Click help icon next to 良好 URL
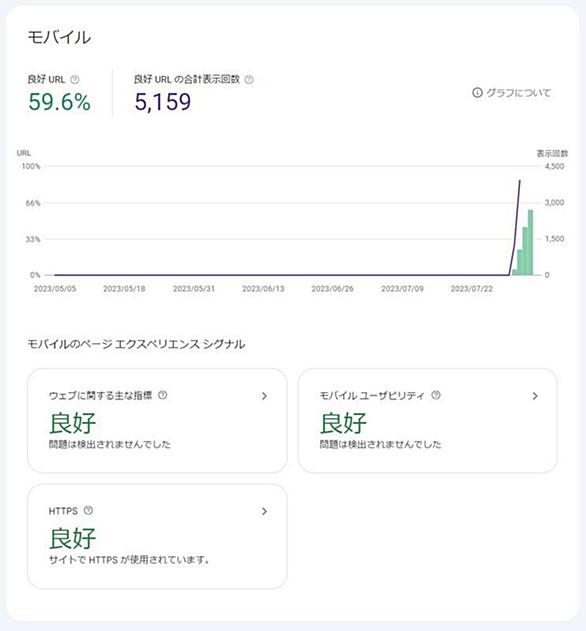 [75, 80]
